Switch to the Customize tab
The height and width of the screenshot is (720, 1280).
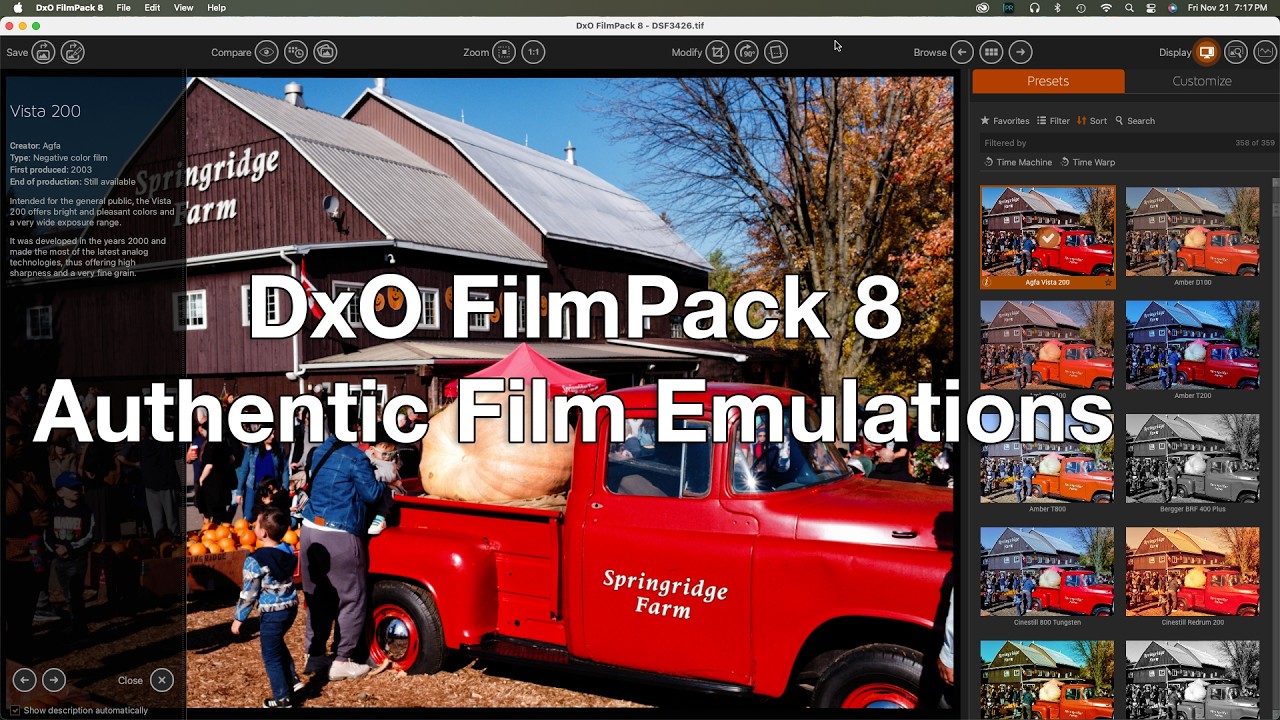(1202, 81)
